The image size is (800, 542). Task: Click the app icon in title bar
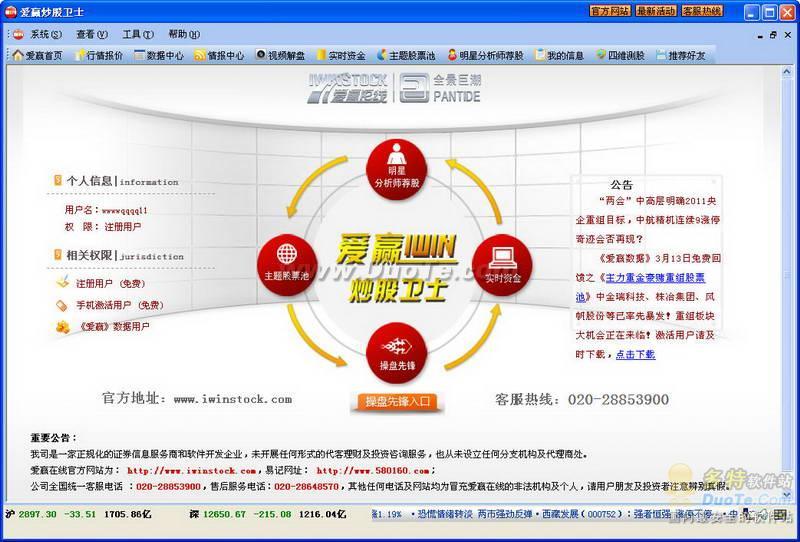[x=11, y=11]
